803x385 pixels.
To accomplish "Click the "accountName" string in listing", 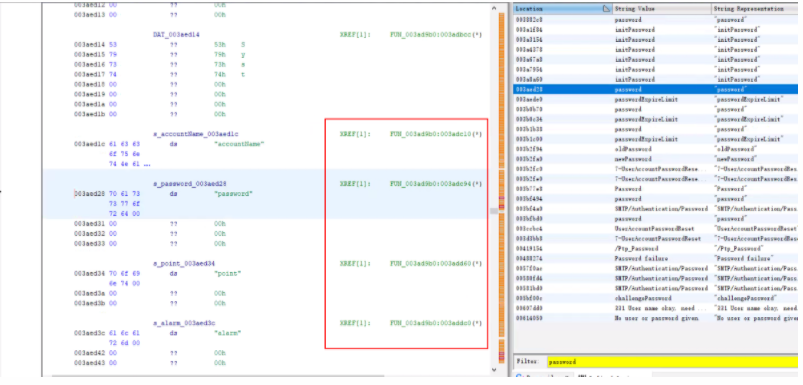I will click(x=239, y=144).
